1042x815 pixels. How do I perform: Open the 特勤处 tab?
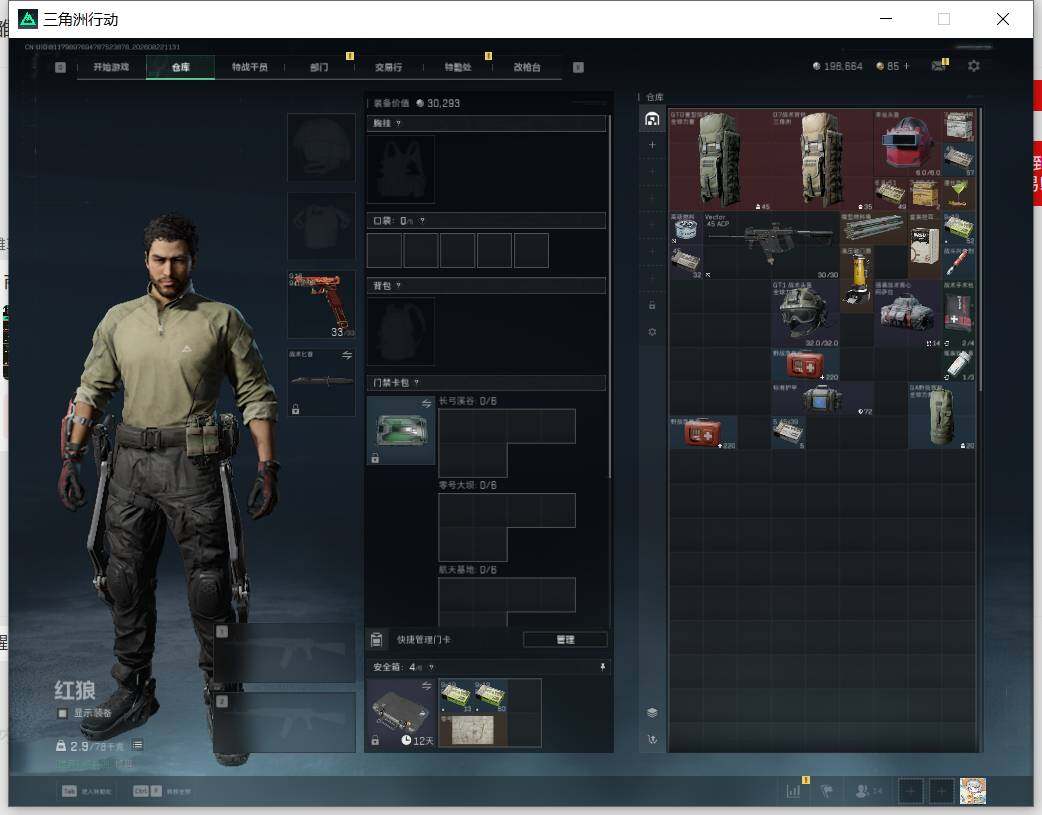458,67
